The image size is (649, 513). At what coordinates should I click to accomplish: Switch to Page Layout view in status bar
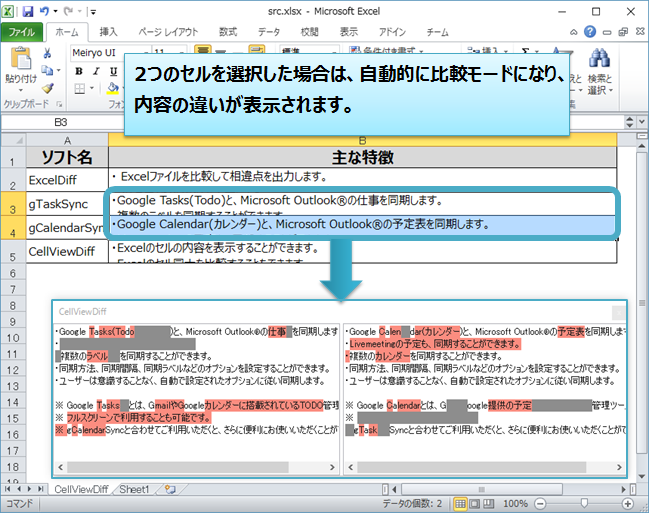coord(474,504)
